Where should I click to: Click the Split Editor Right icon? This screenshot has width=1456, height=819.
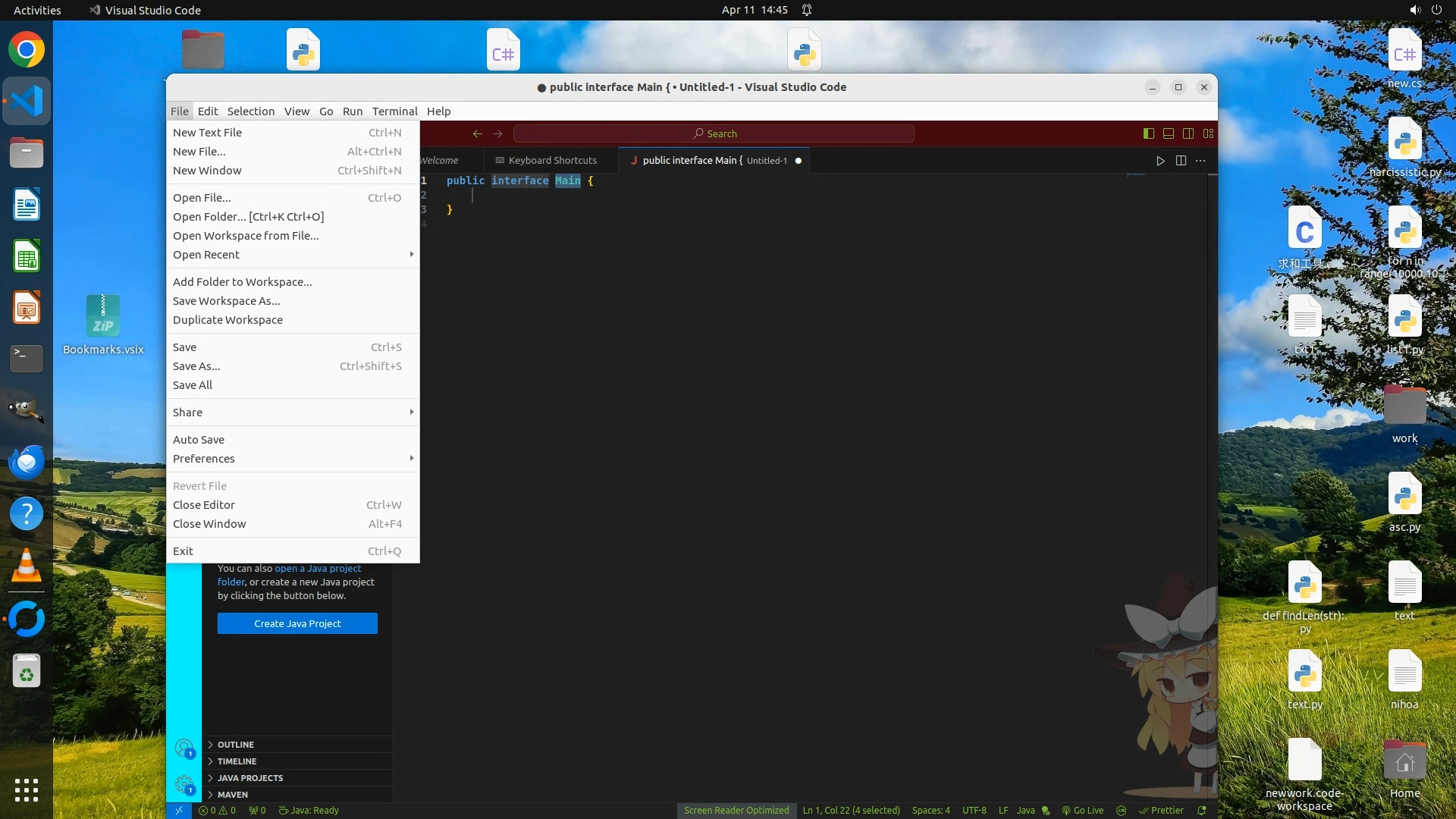[1181, 161]
